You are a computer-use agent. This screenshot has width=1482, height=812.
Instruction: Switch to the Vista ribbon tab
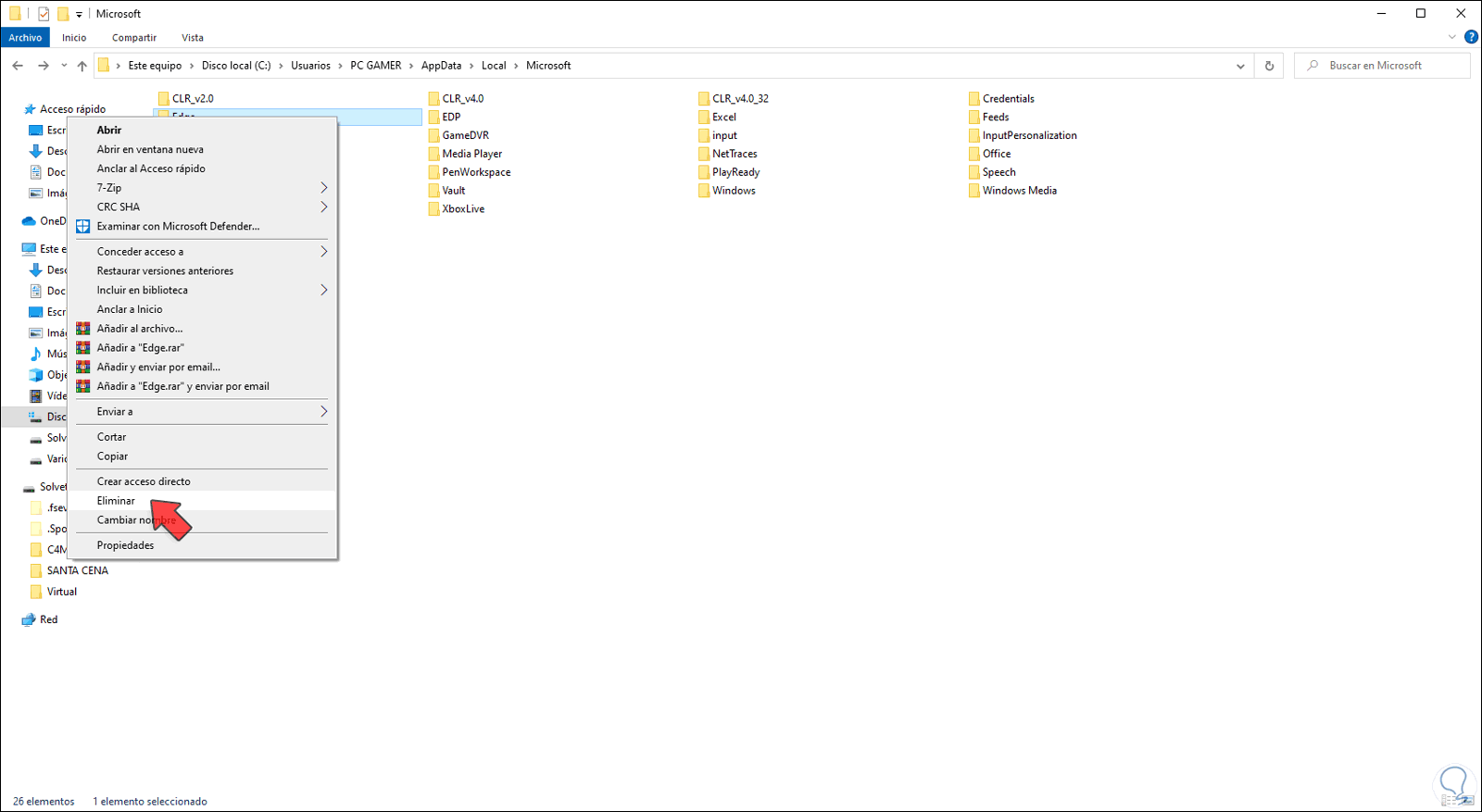click(193, 37)
